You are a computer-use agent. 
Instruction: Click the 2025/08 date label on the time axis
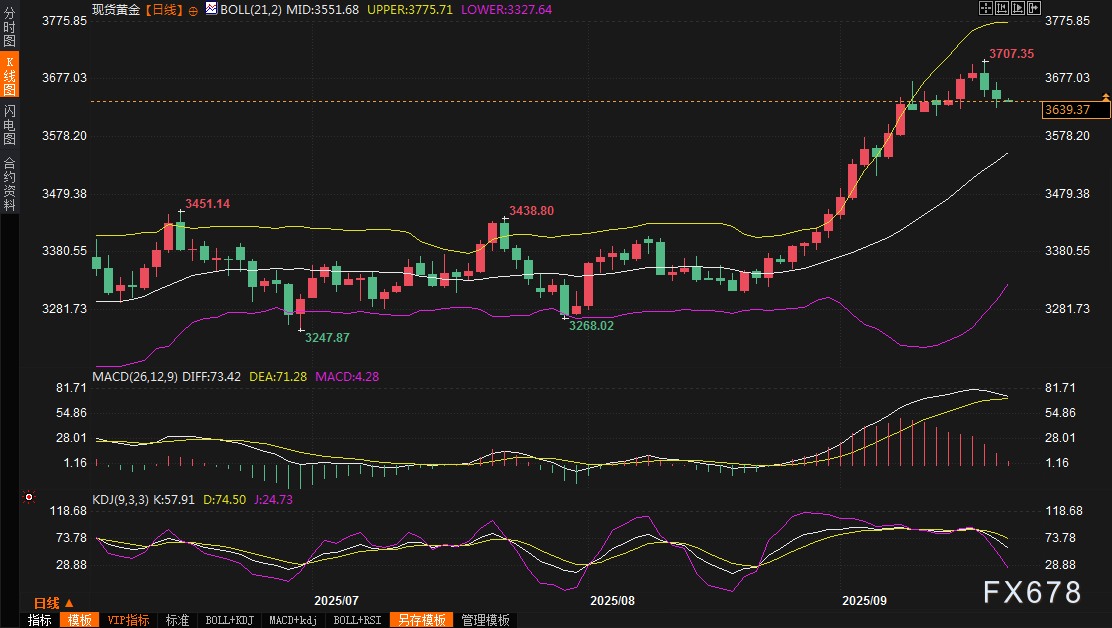point(612,600)
